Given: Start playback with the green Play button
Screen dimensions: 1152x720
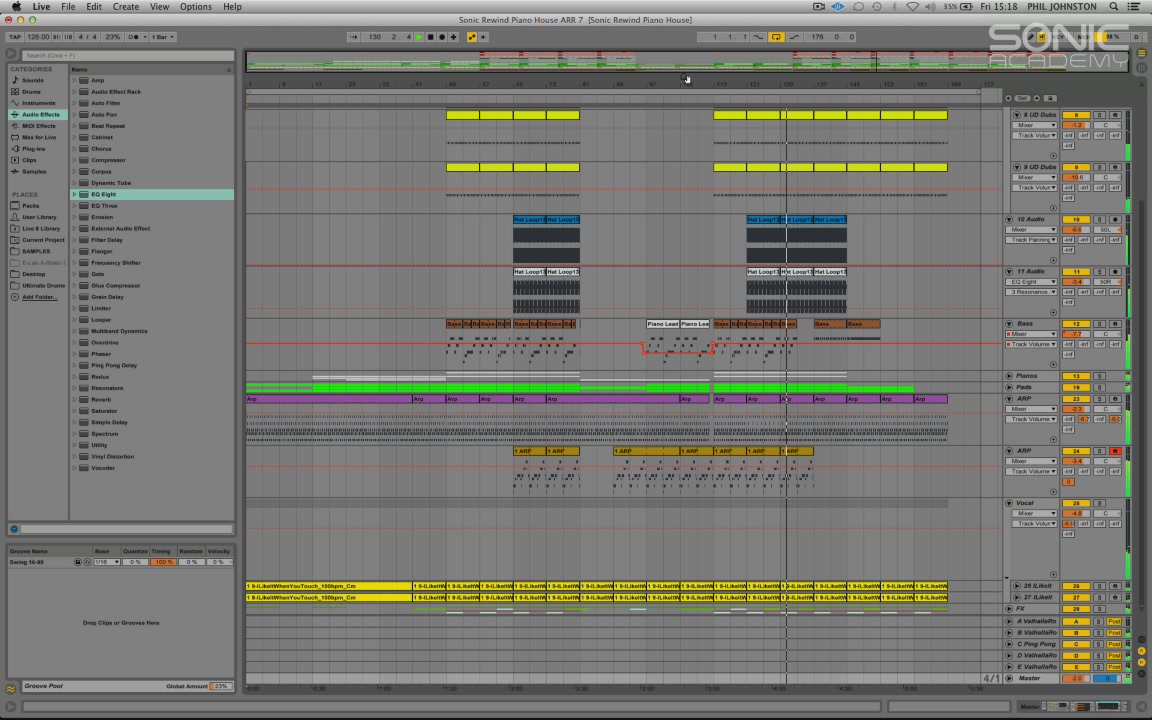Looking at the screenshot, I should [x=420, y=37].
